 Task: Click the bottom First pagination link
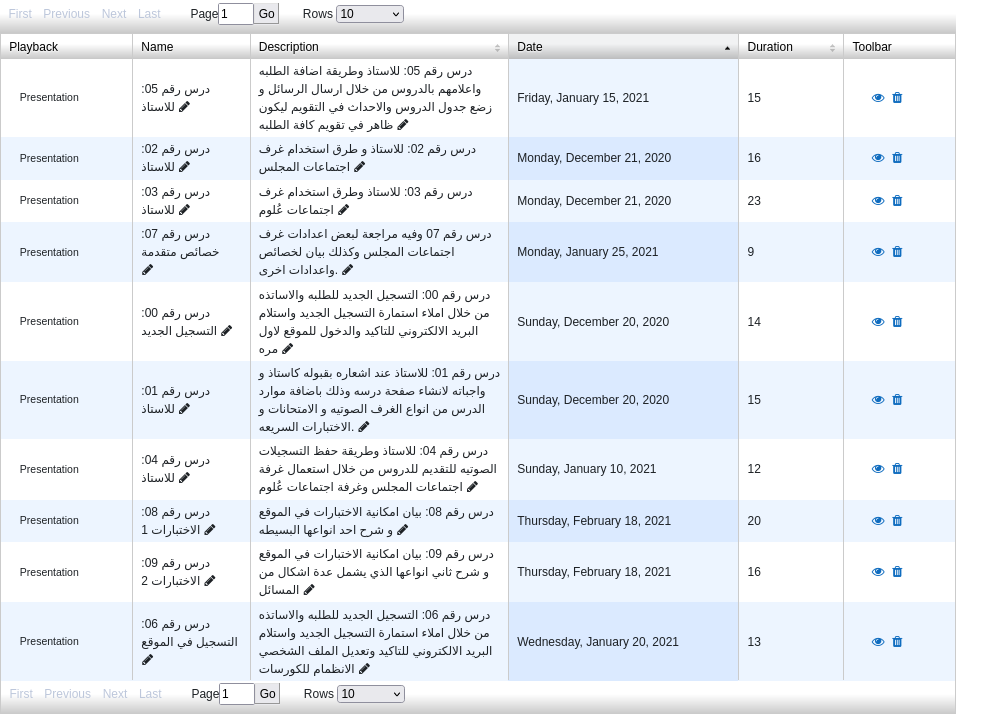(x=21, y=694)
